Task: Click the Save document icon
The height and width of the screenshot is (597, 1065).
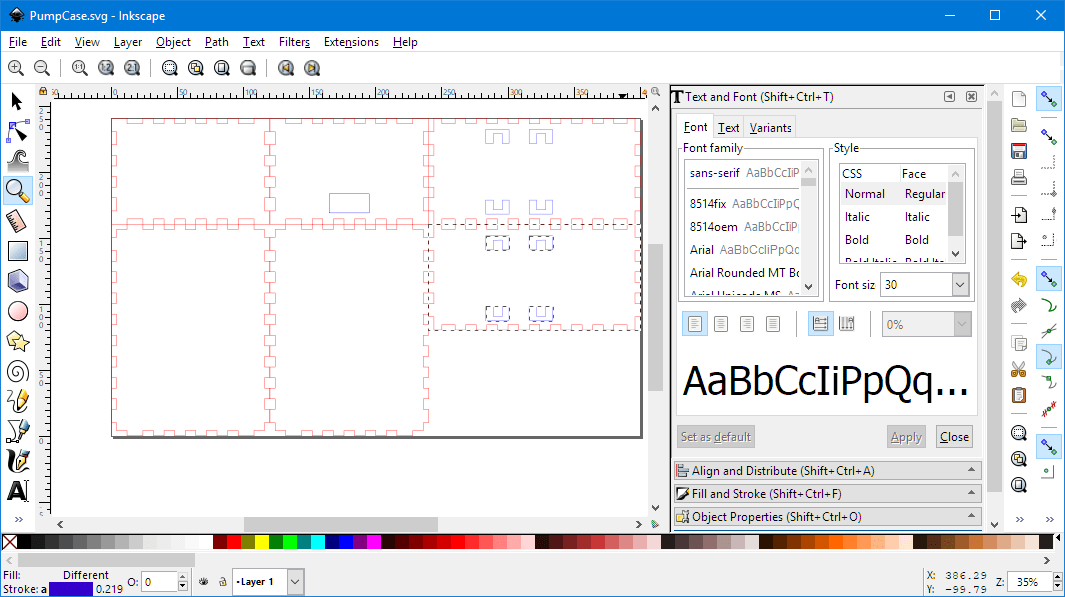Action: (x=1019, y=151)
